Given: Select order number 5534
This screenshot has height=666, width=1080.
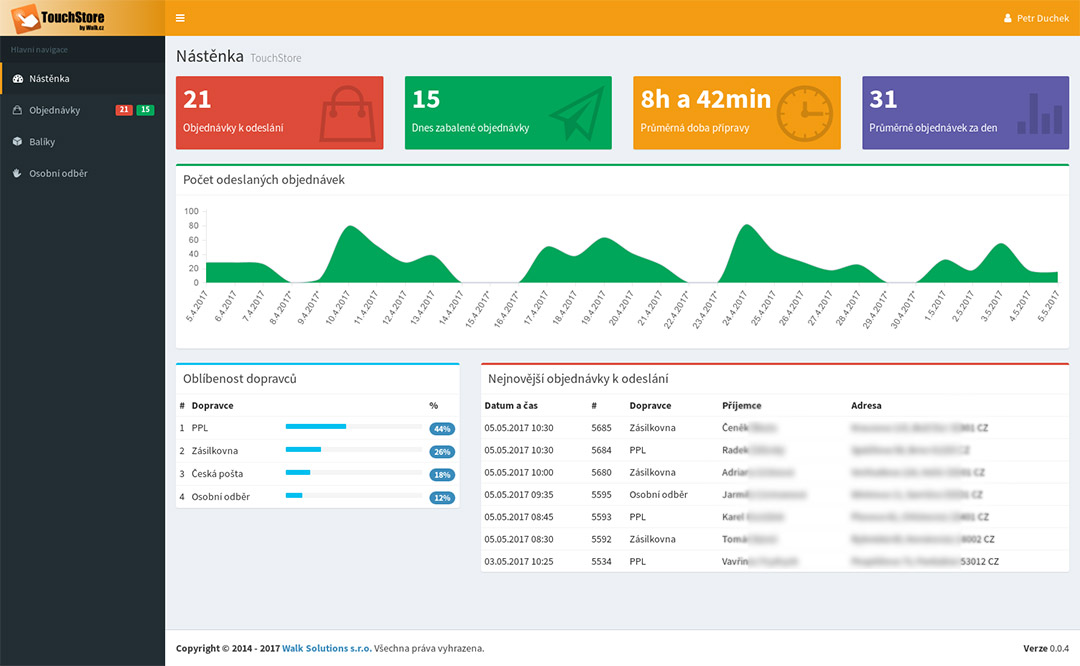Looking at the screenshot, I should coord(601,561).
